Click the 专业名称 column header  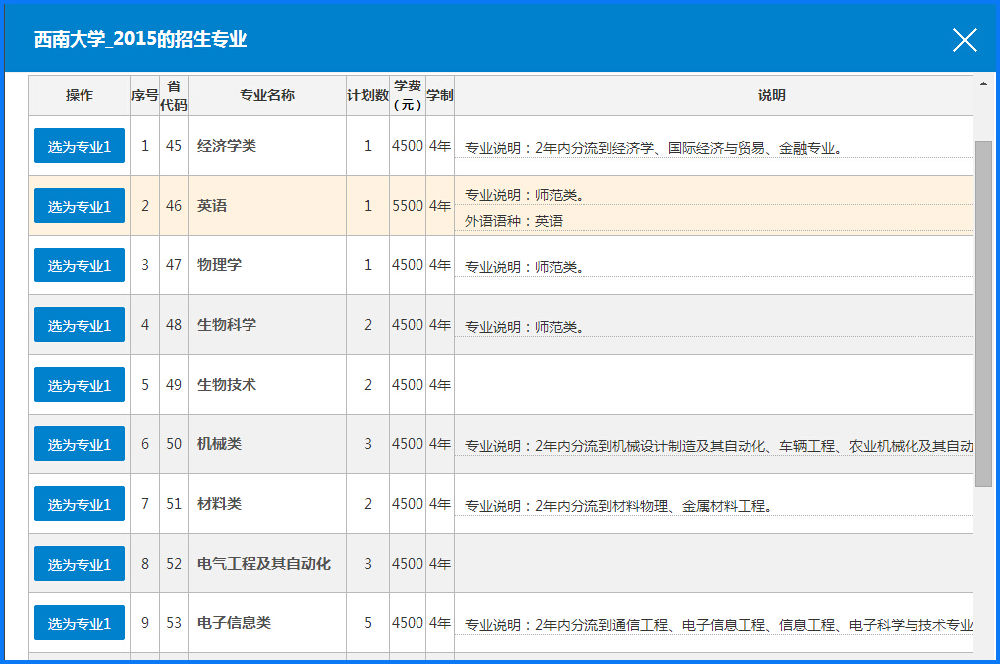tap(267, 96)
